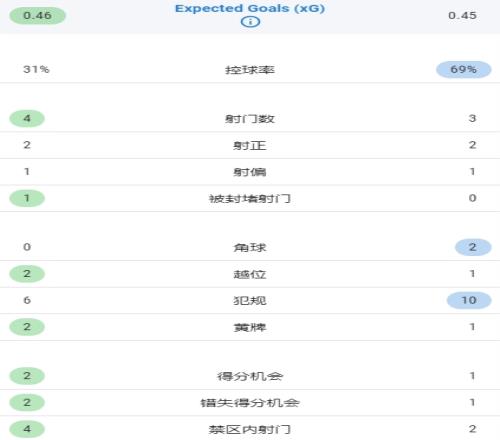Click away 角球 badge 2
500x440 pixels.
pyautogui.click(x=473, y=247)
